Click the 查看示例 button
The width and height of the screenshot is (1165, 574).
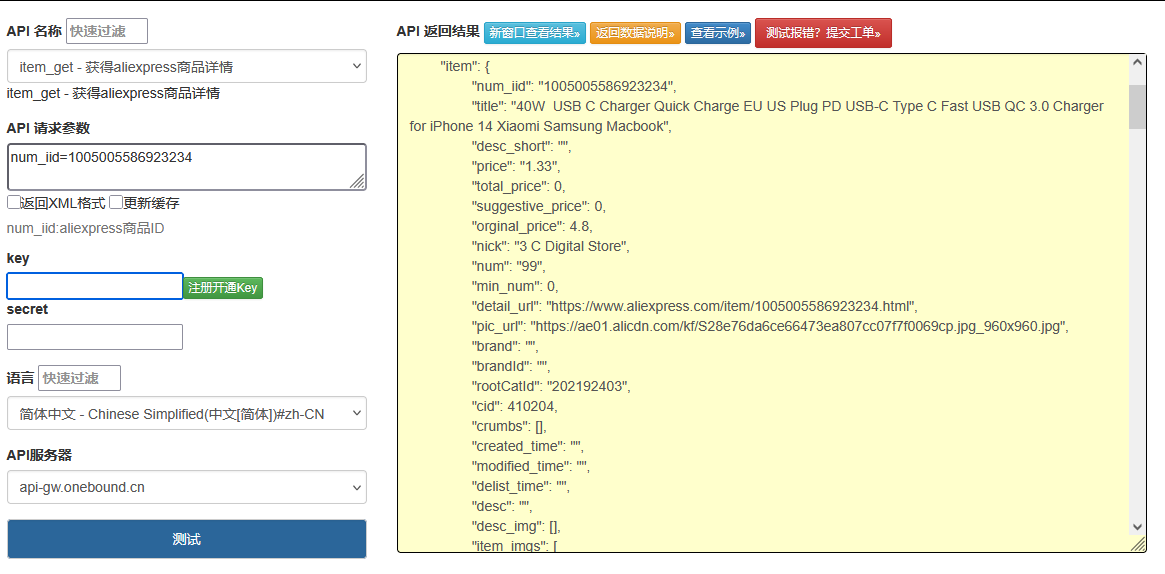pyautogui.click(x=718, y=33)
